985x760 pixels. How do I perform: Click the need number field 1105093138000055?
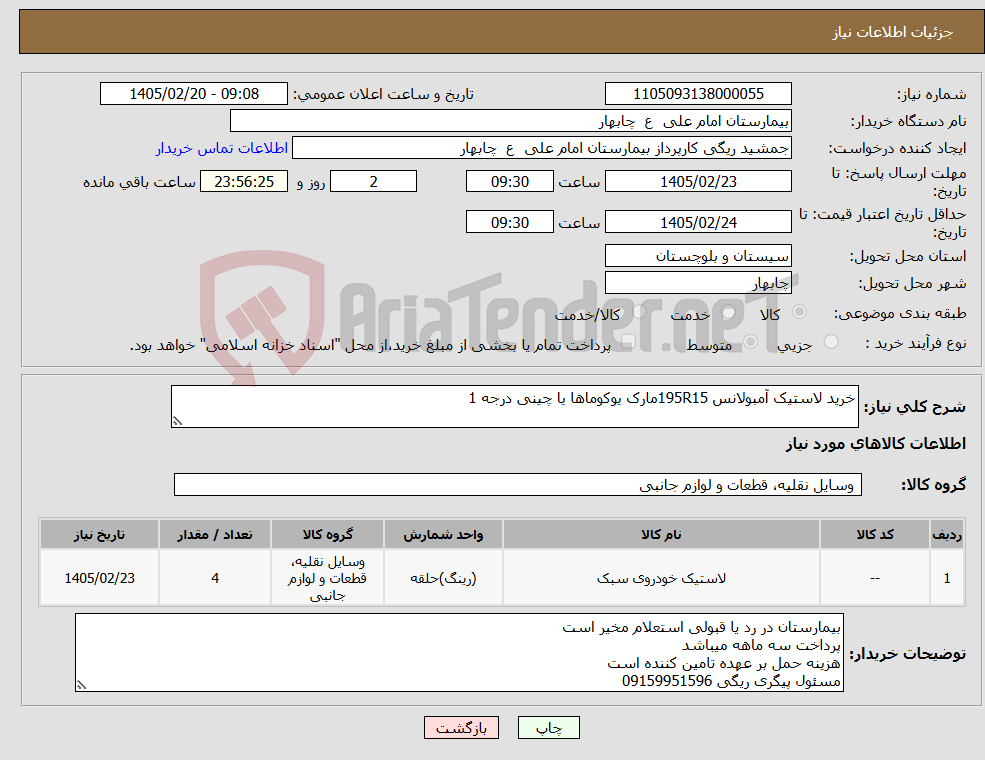pyautogui.click(x=698, y=94)
